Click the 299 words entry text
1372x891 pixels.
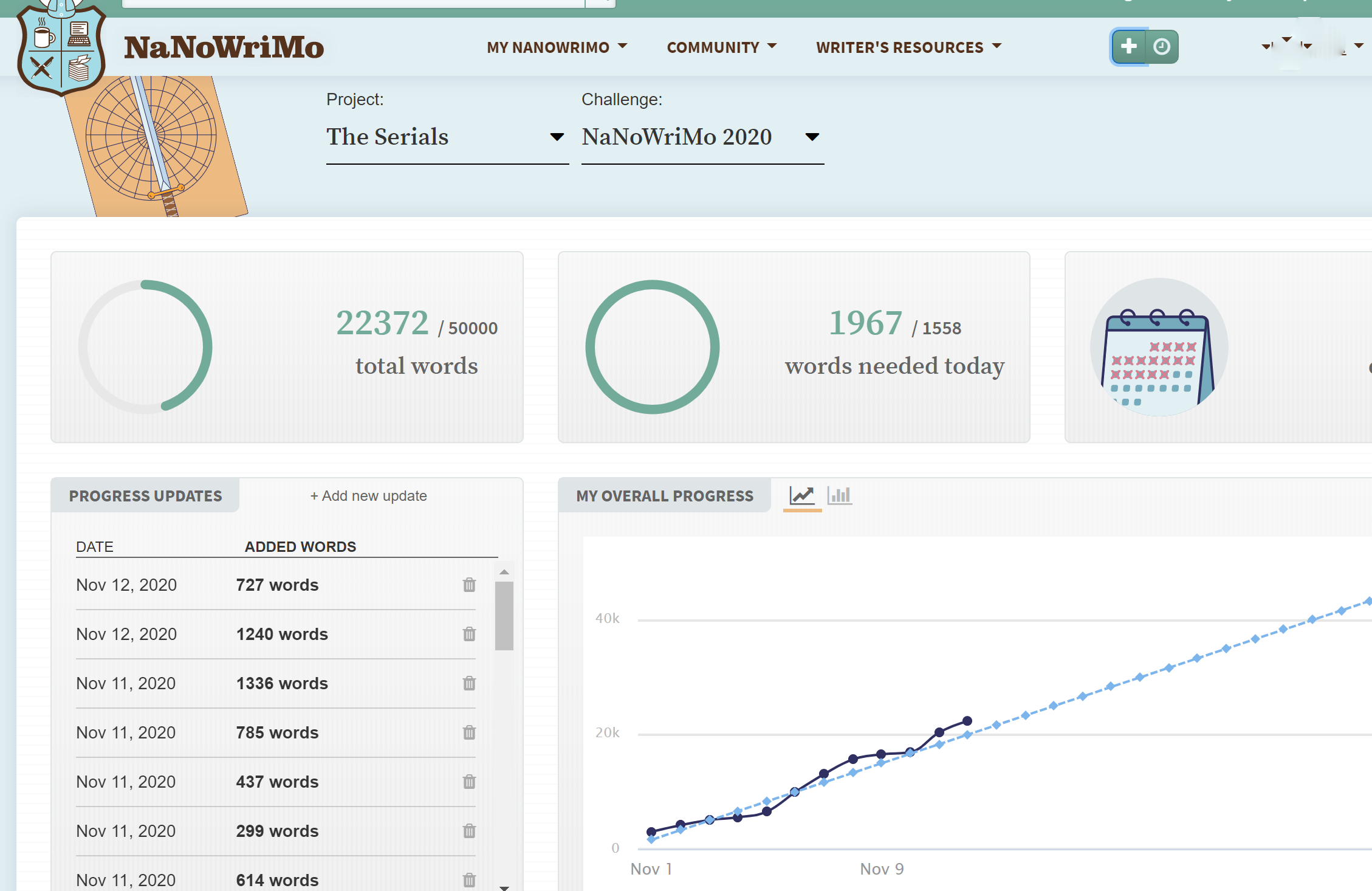(x=277, y=831)
